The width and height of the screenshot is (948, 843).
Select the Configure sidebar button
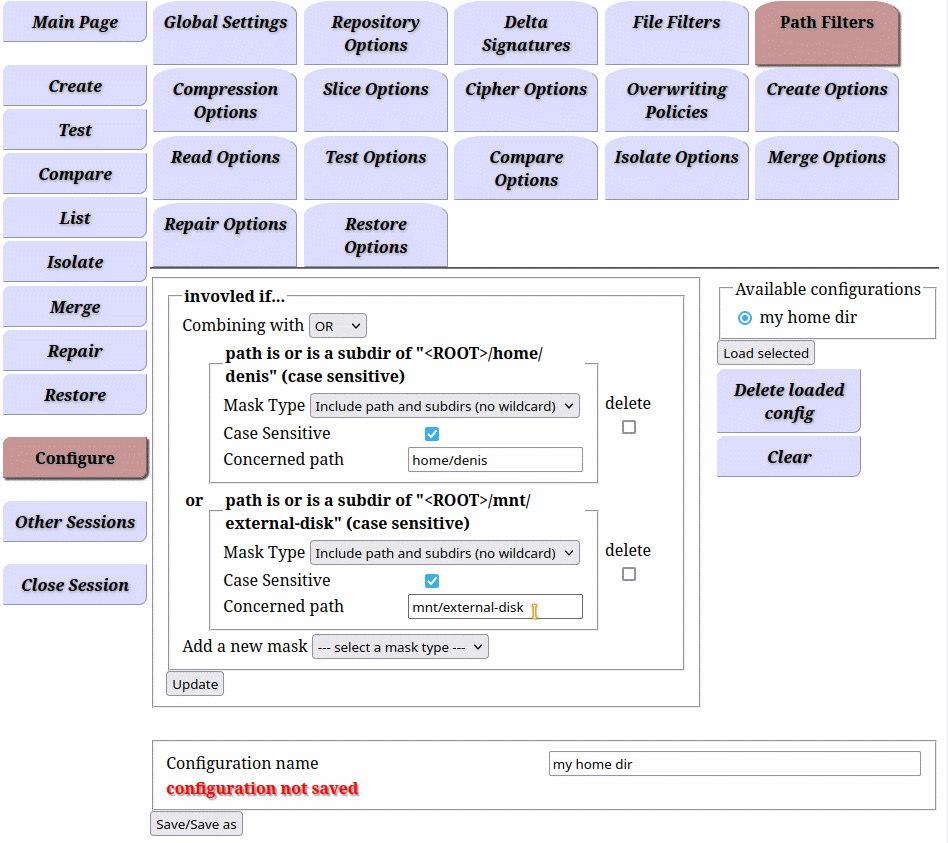(74, 458)
